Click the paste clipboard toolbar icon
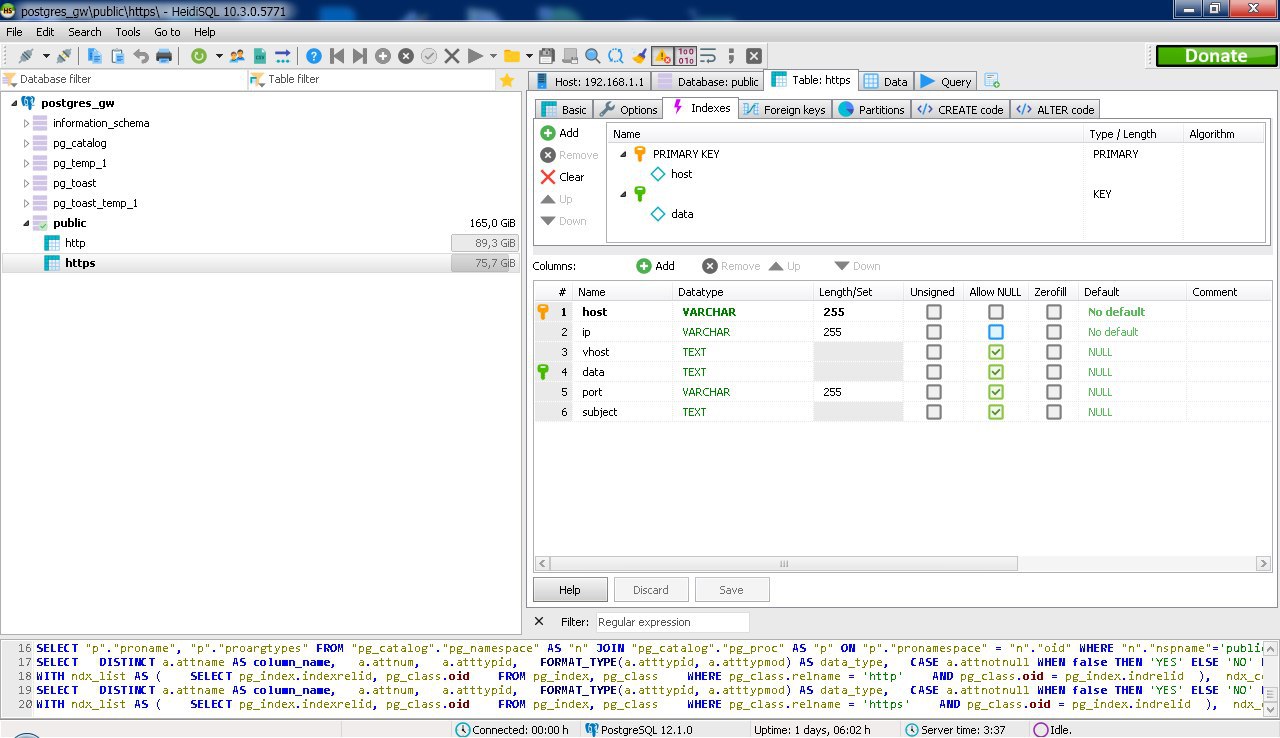The height and width of the screenshot is (738, 1280). tap(118, 56)
